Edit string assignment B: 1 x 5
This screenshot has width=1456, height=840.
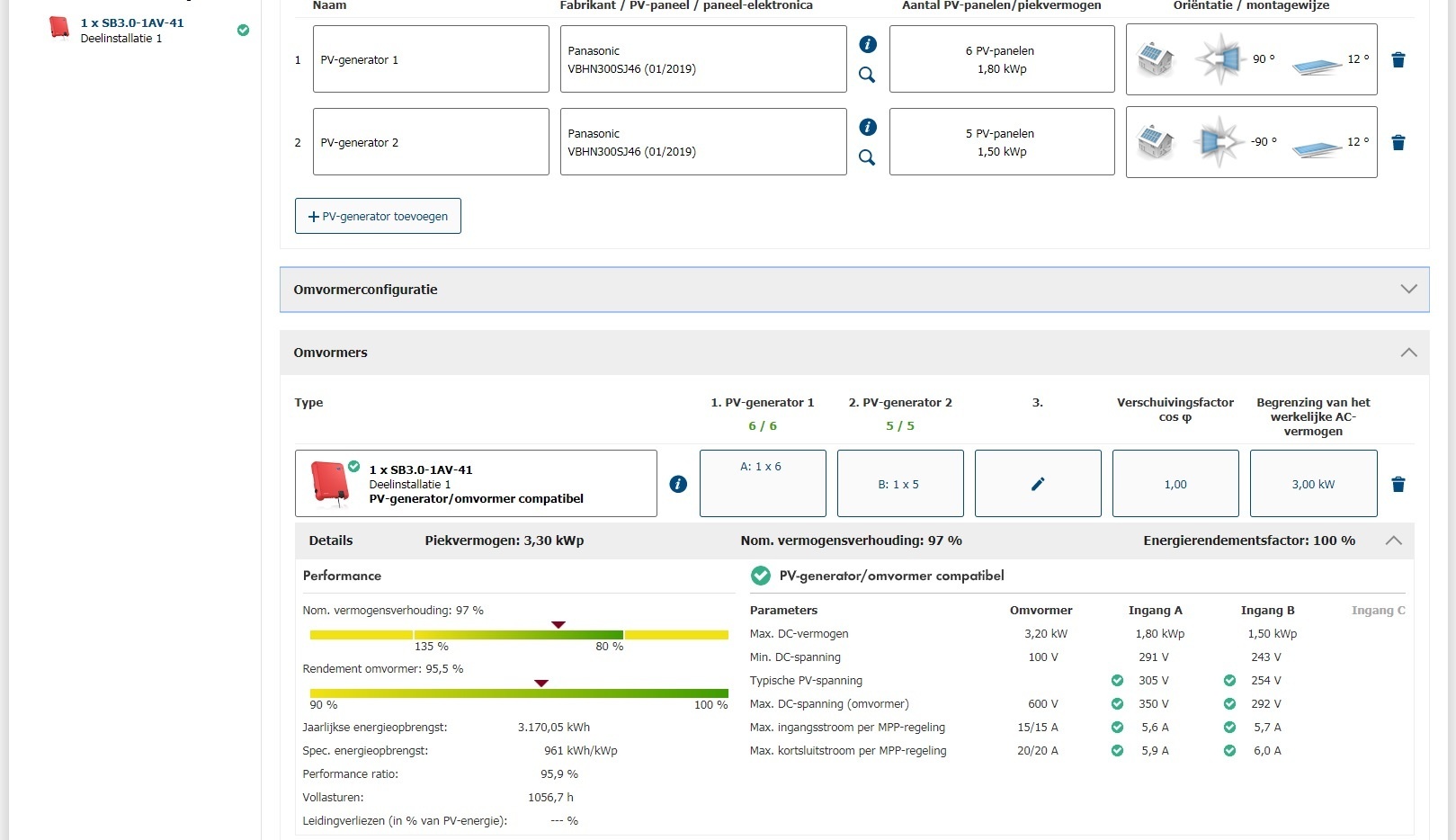[x=900, y=484]
